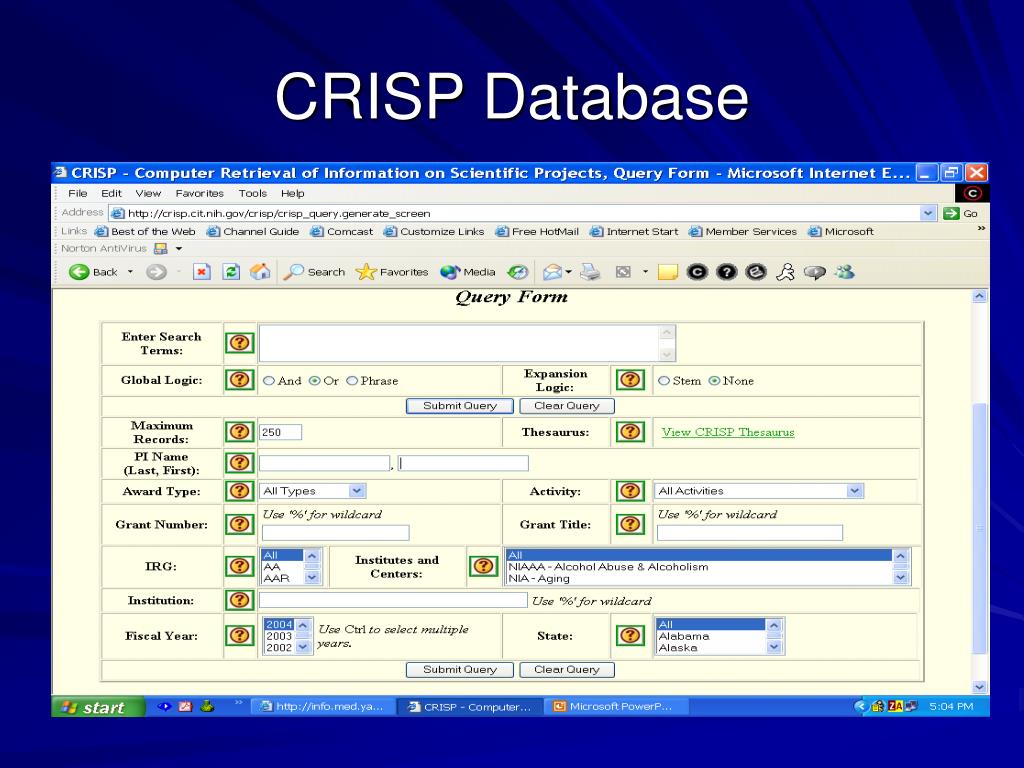Open History icon next to Media
Image resolution: width=1024 pixels, height=768 pixels.
click(x=518, y=272)
